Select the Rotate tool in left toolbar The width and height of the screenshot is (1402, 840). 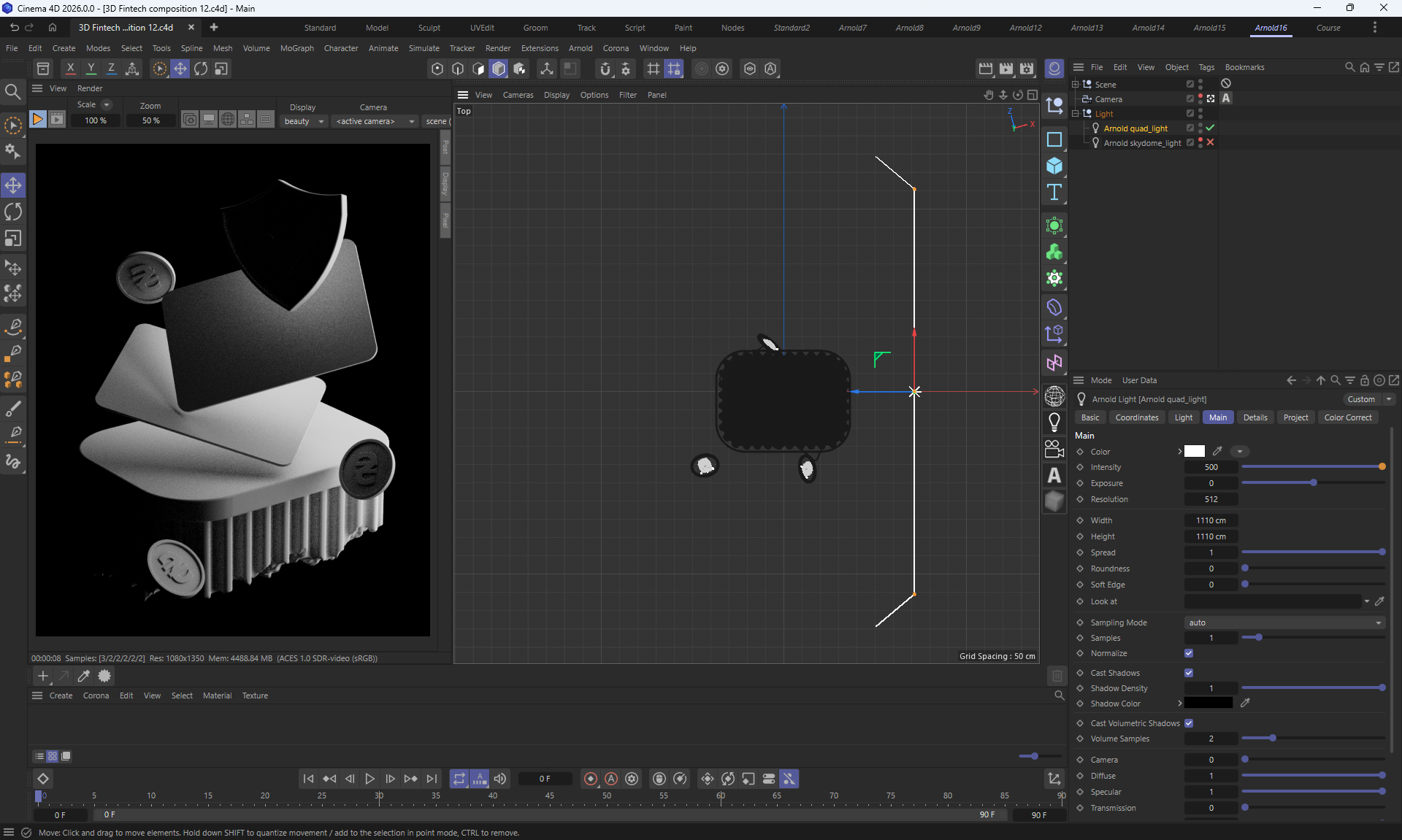click(x=13, y=212)
